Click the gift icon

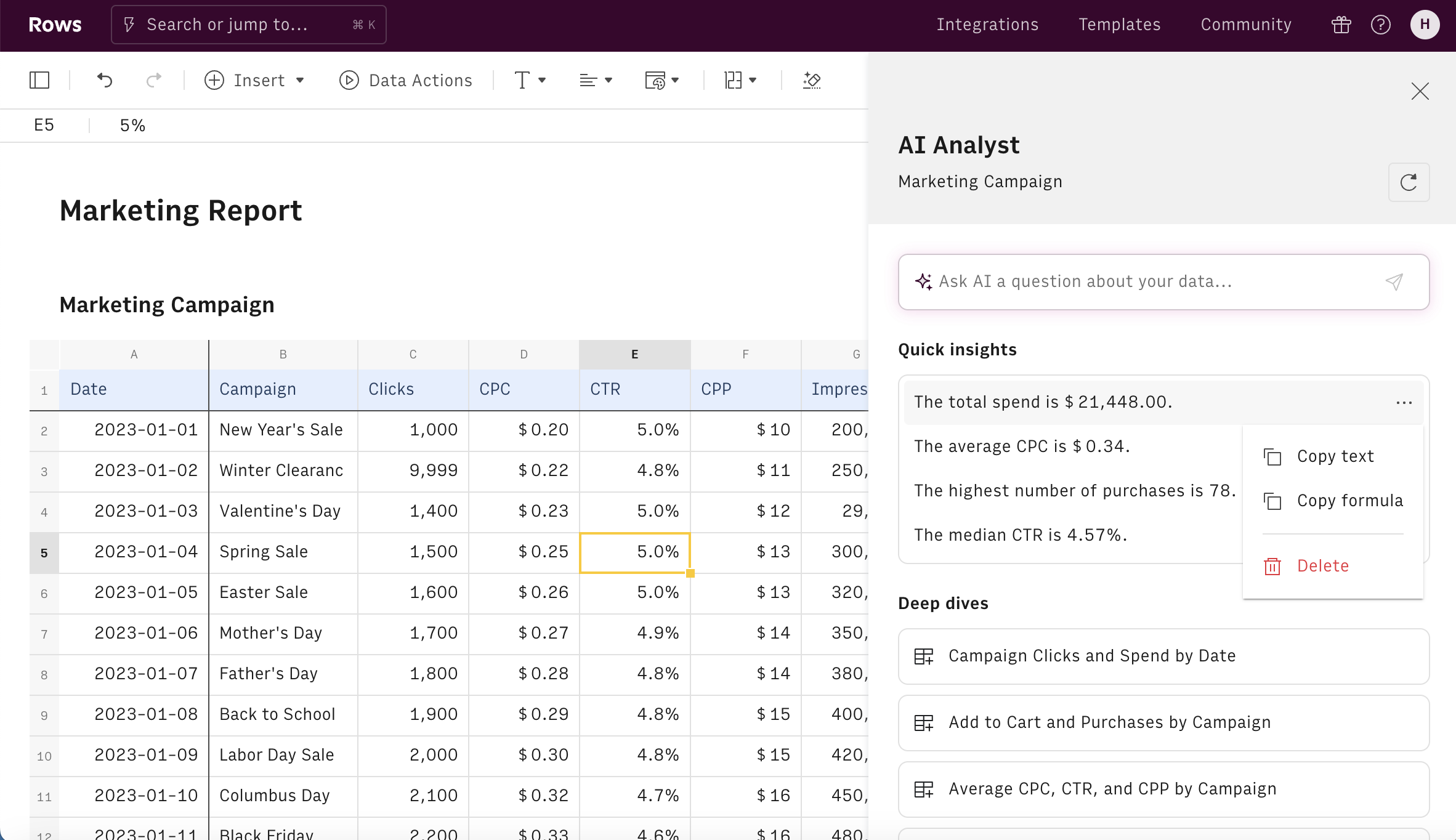pyautogui.click(x=1341, y=25)
